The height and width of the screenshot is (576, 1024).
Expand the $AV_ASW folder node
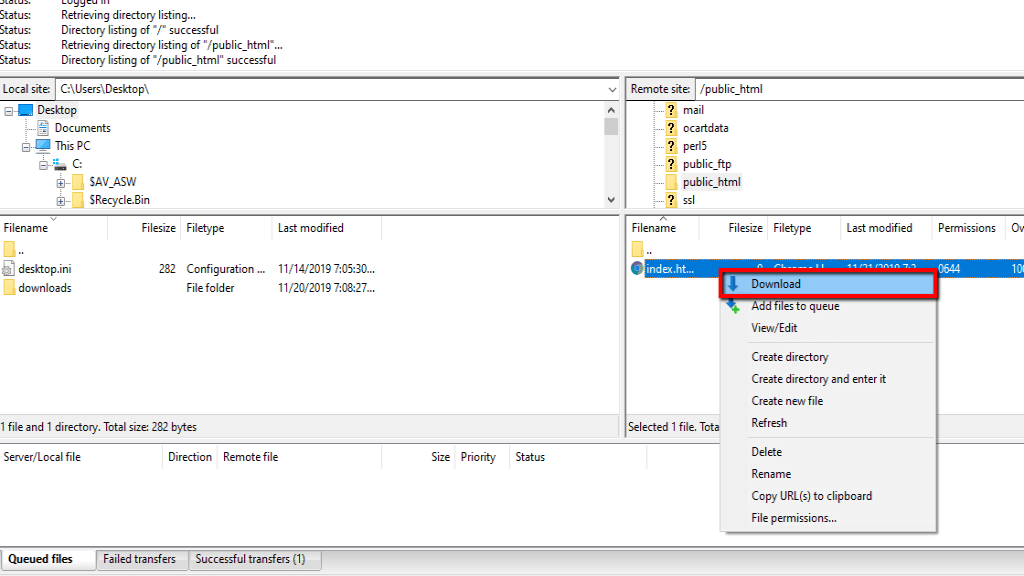tap(61, 183)
